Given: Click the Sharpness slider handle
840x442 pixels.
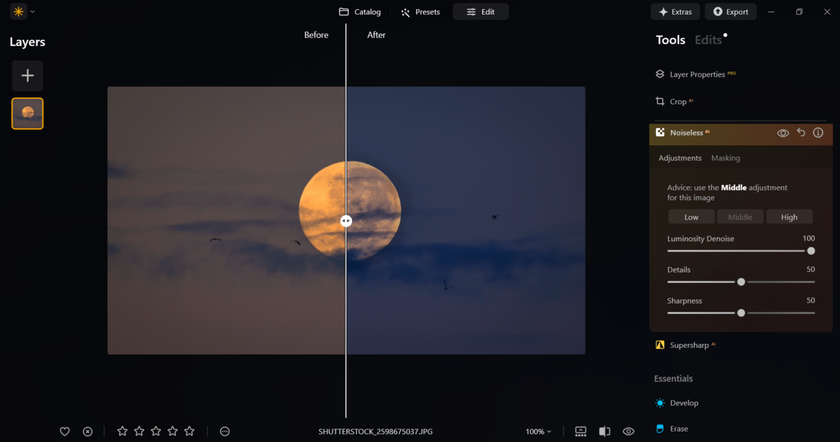Looking at the screenshot, I should click(x=741, y=313).
